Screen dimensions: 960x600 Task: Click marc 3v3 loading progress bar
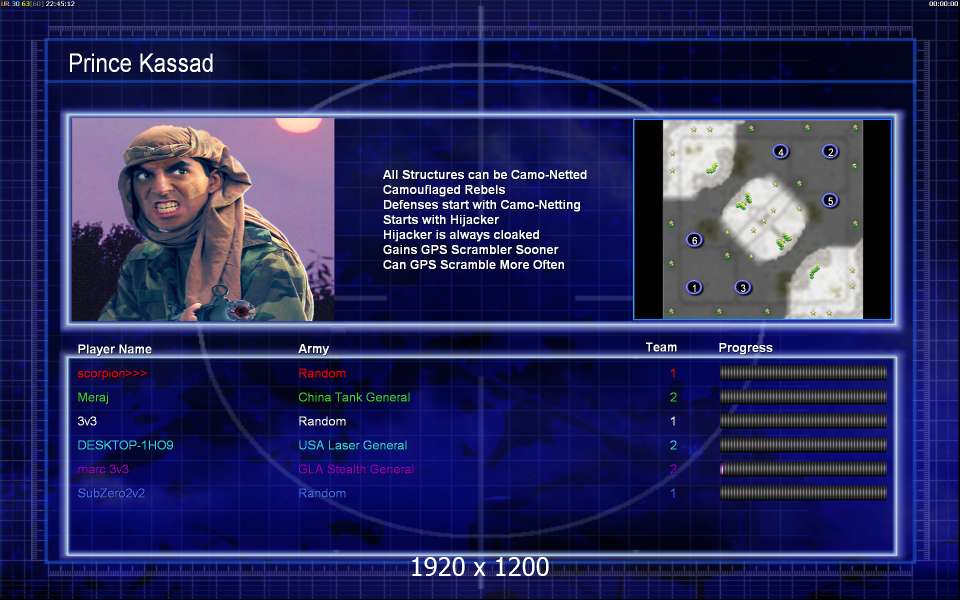coord(803,469)
